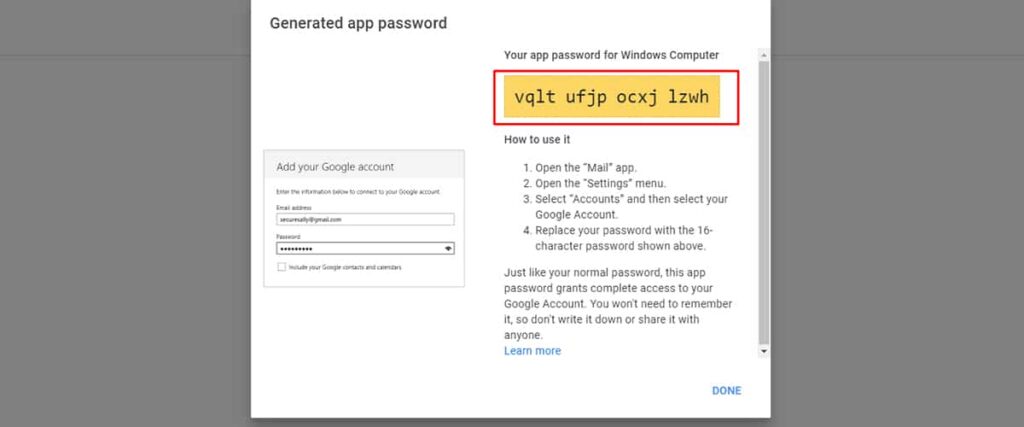Focus the Email address field

pyautogui.click(x=365, y=219)
